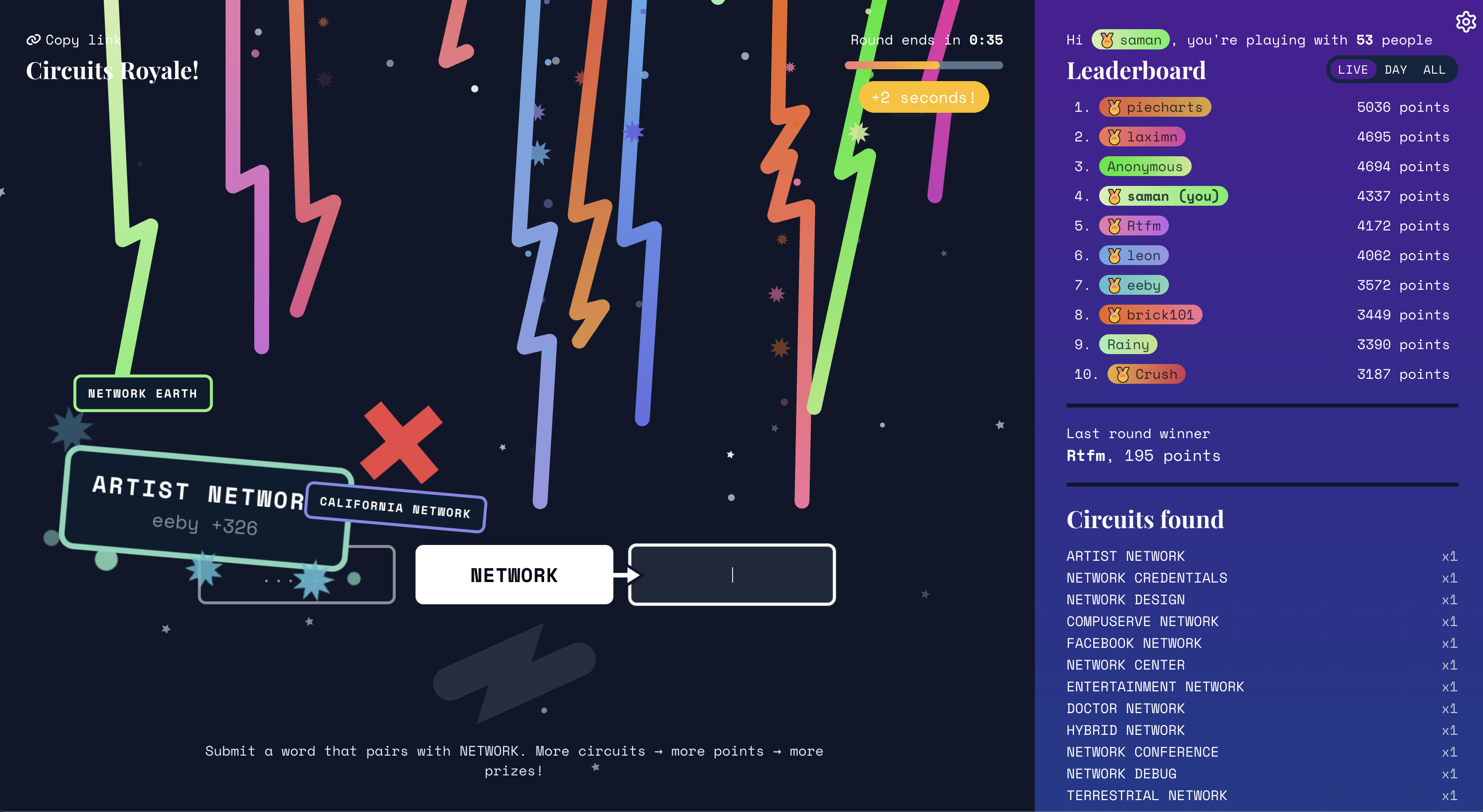
Task: Focus the empty word input box
Action: [732, 574]
